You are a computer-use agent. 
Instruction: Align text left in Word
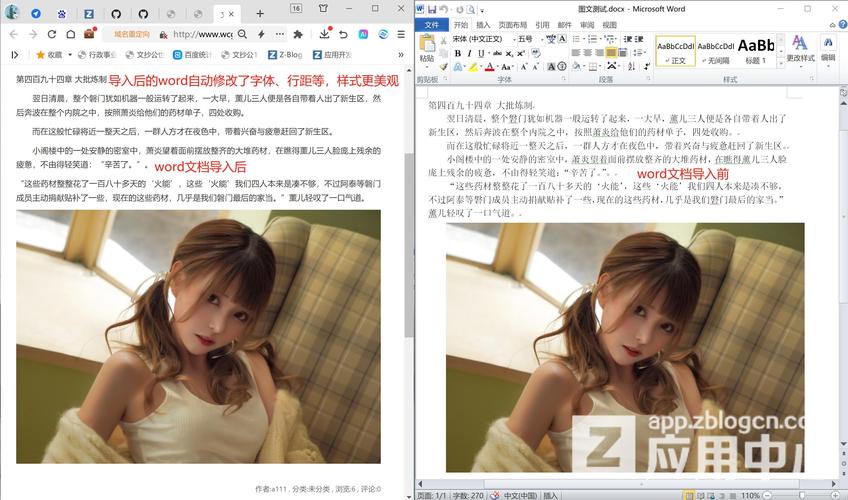tap(576, 53)
